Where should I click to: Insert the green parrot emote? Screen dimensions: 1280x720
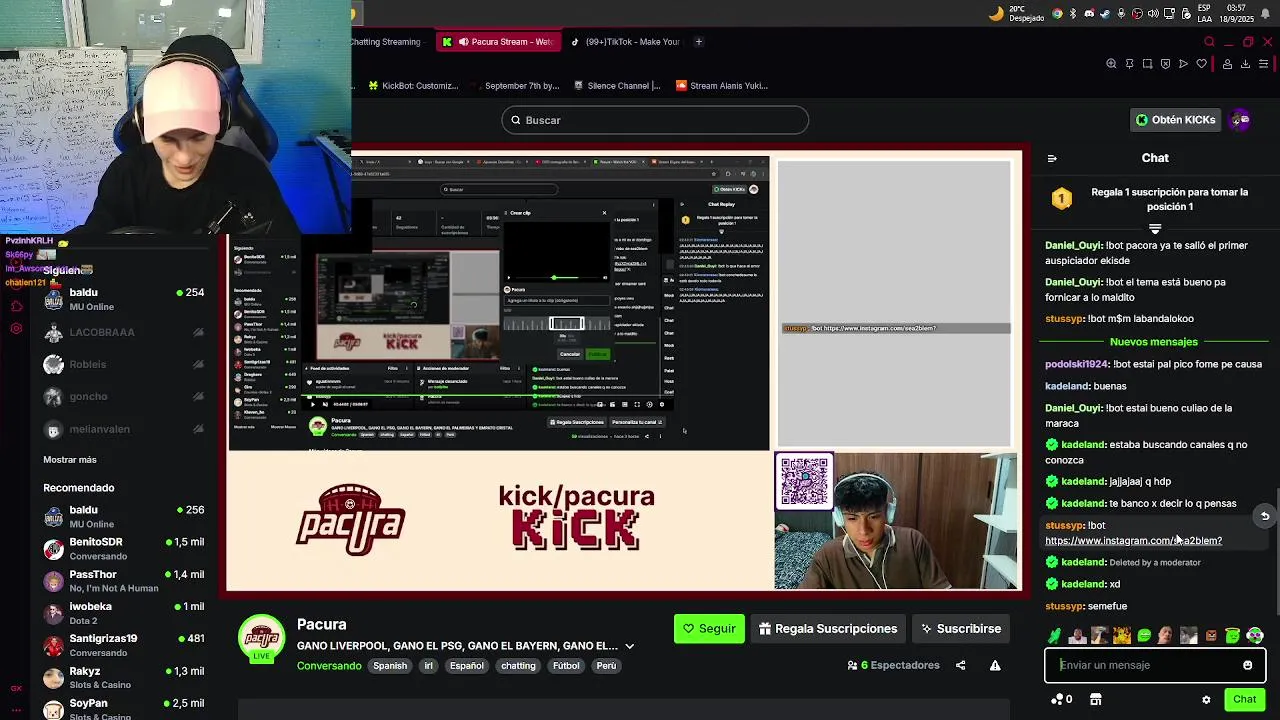(x=1054, y=635)
